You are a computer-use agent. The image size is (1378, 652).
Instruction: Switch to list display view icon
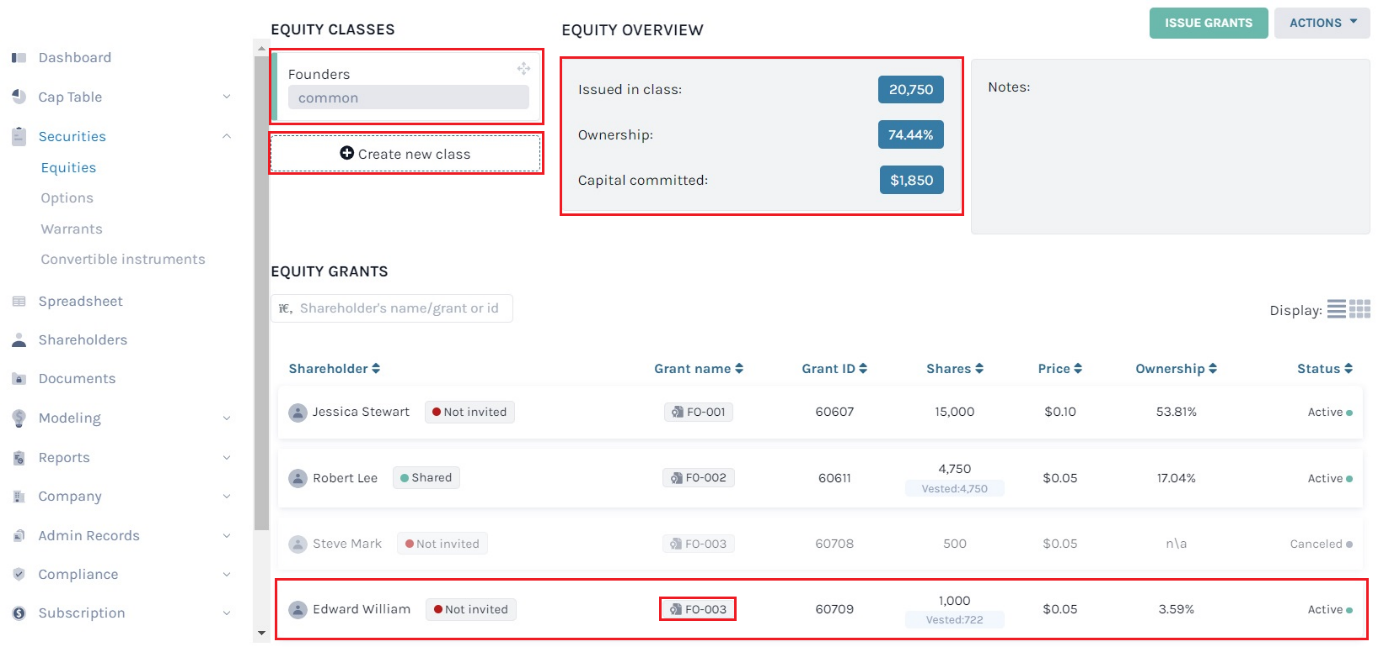click(1336, 309)
